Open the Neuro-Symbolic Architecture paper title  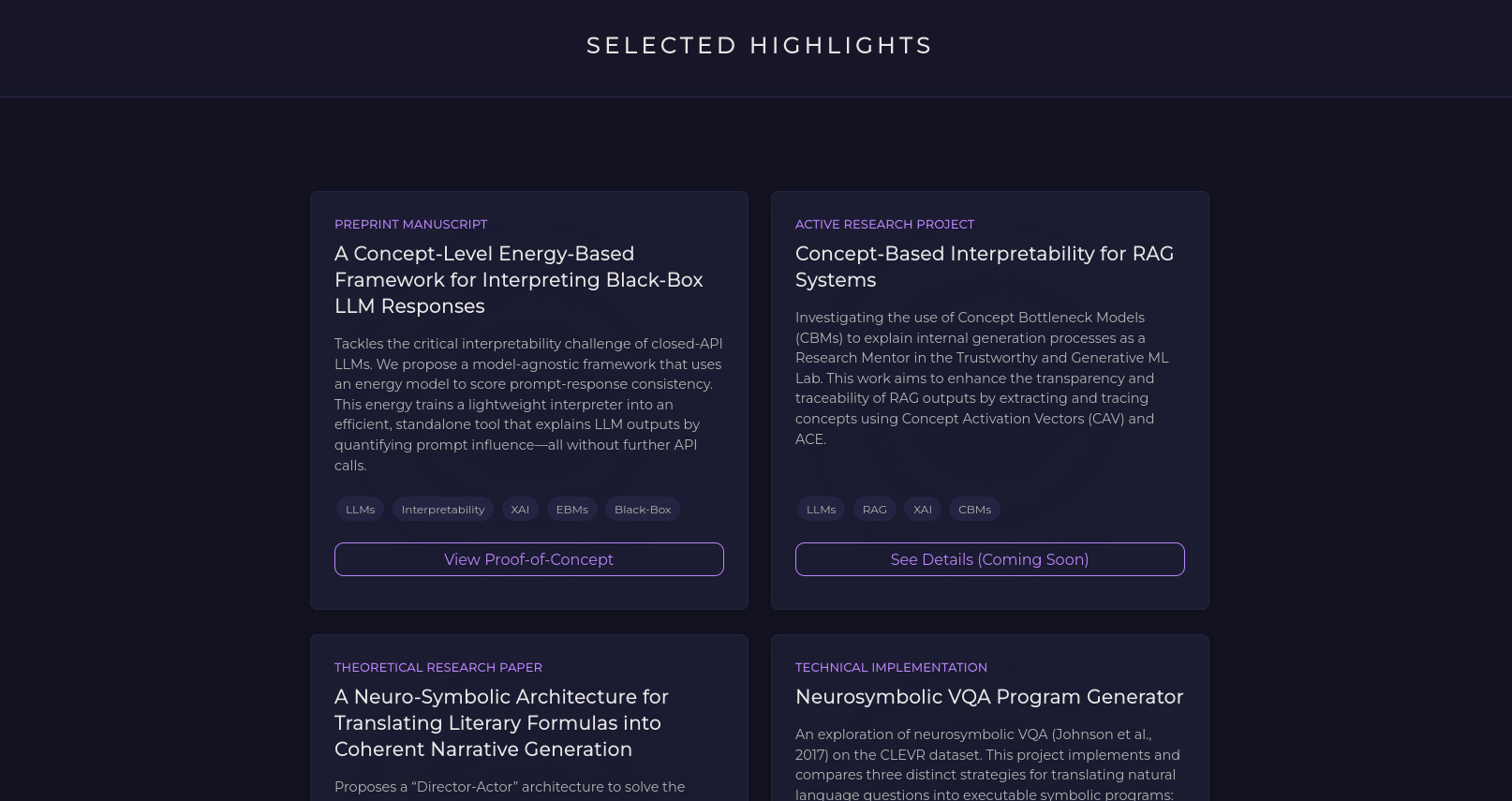pyautogui.click(x=501, y=722)
